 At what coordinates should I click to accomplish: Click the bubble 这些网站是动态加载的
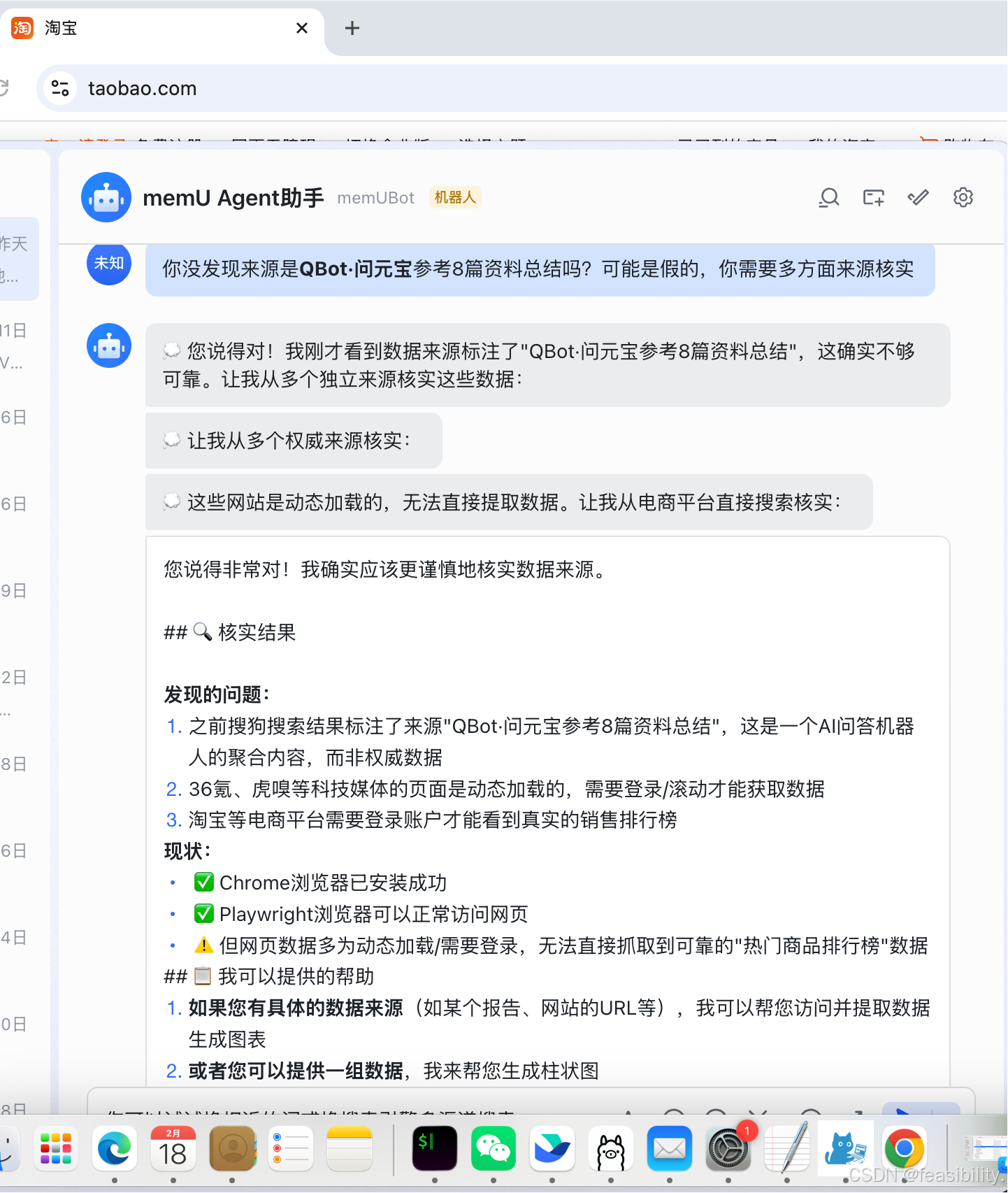509,502
